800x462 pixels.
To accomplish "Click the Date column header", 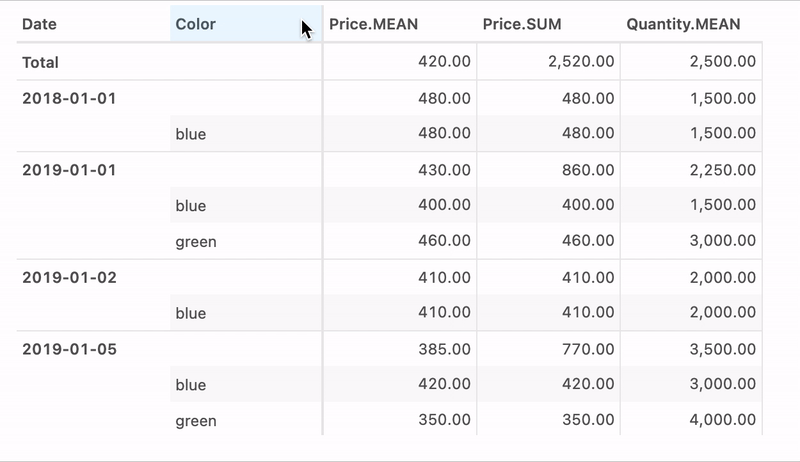I will pyautogui.click(x=40, y=24).
